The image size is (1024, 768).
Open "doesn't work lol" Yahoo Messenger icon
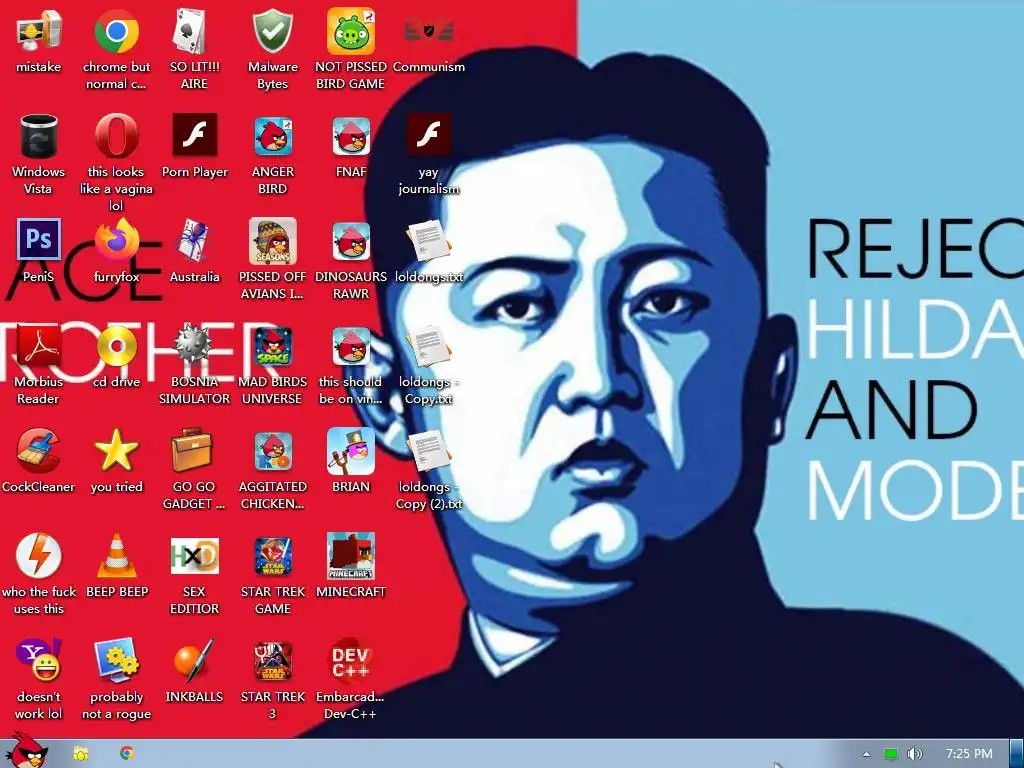click(x=39, y=660)
